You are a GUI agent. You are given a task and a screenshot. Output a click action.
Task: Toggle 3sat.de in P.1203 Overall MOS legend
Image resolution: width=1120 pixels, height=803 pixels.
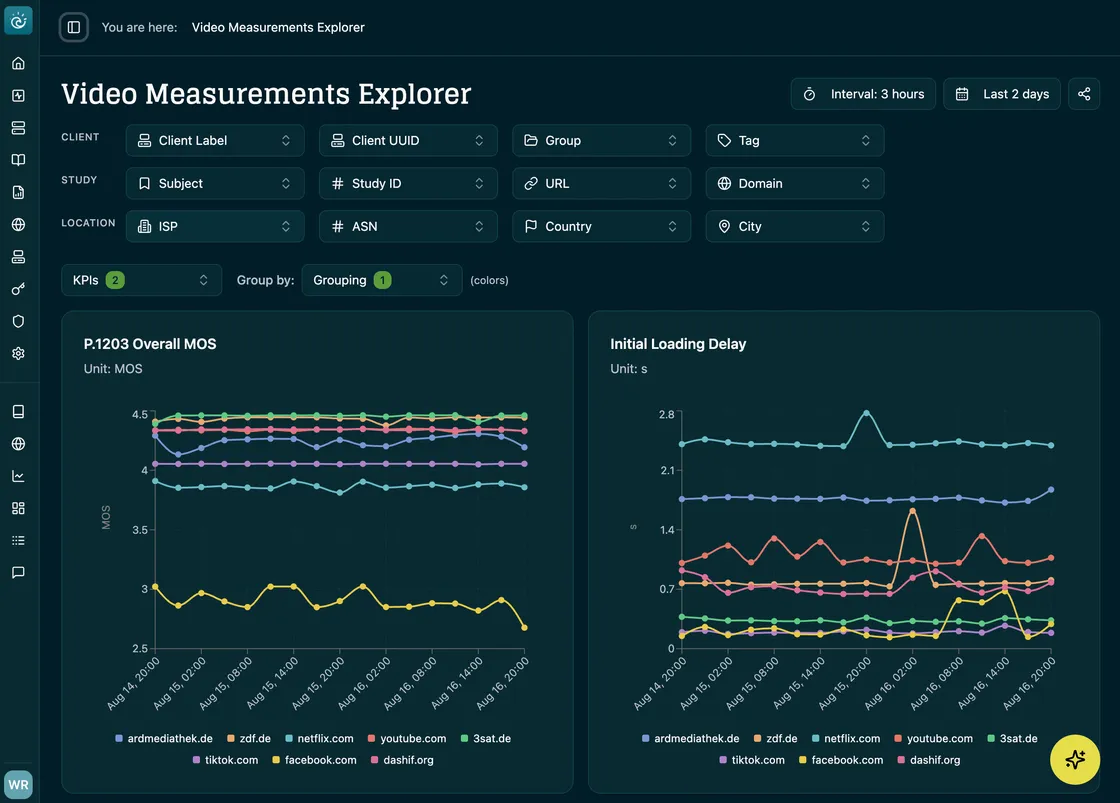(486, 739)
